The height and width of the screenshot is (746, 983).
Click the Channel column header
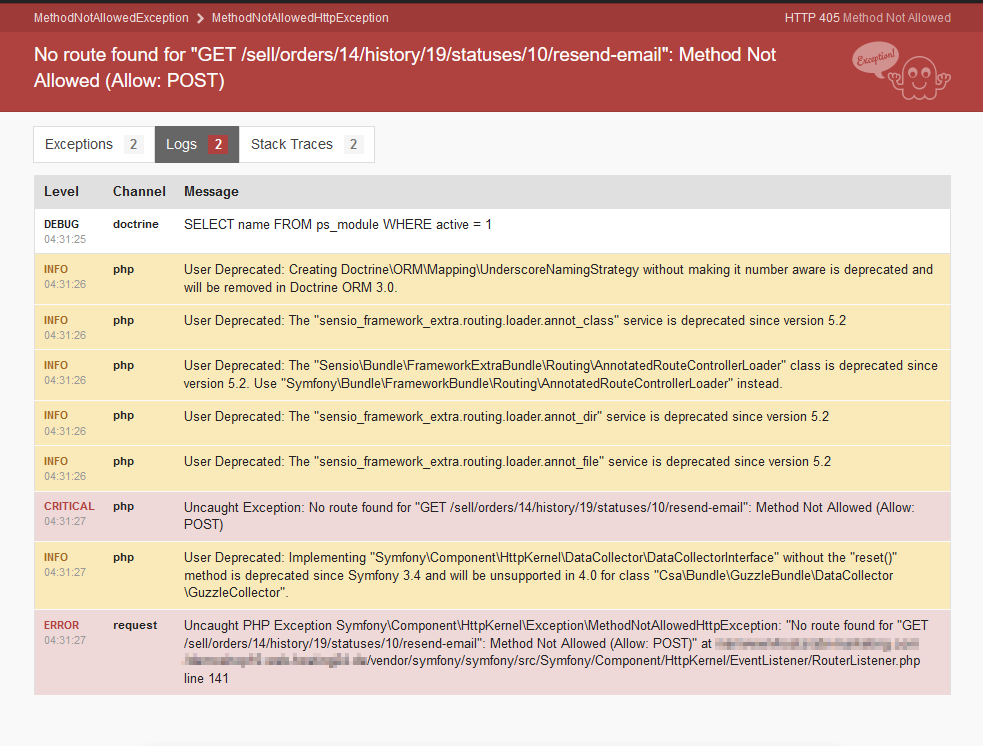coord(139,192)
